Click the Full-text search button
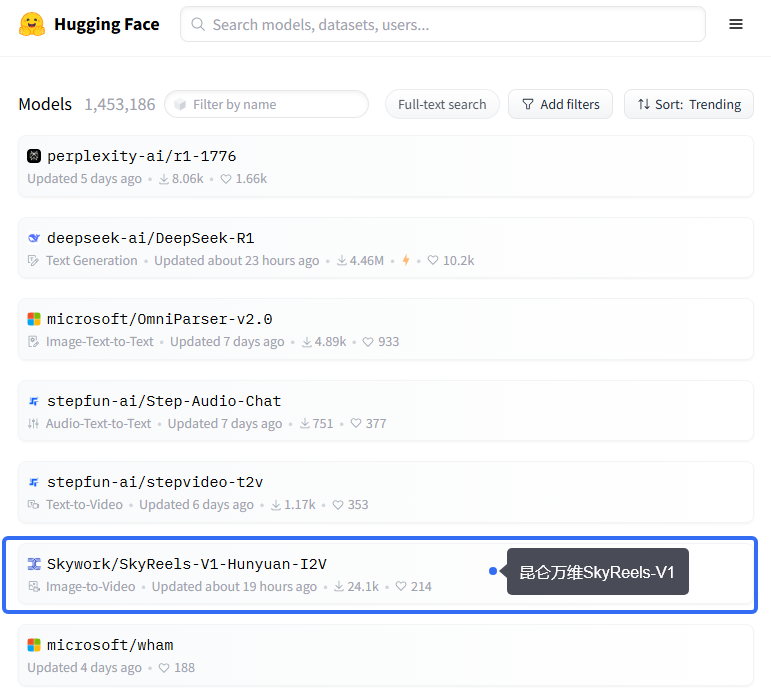Viewport: 771px width, 692px height. [442, 104]
